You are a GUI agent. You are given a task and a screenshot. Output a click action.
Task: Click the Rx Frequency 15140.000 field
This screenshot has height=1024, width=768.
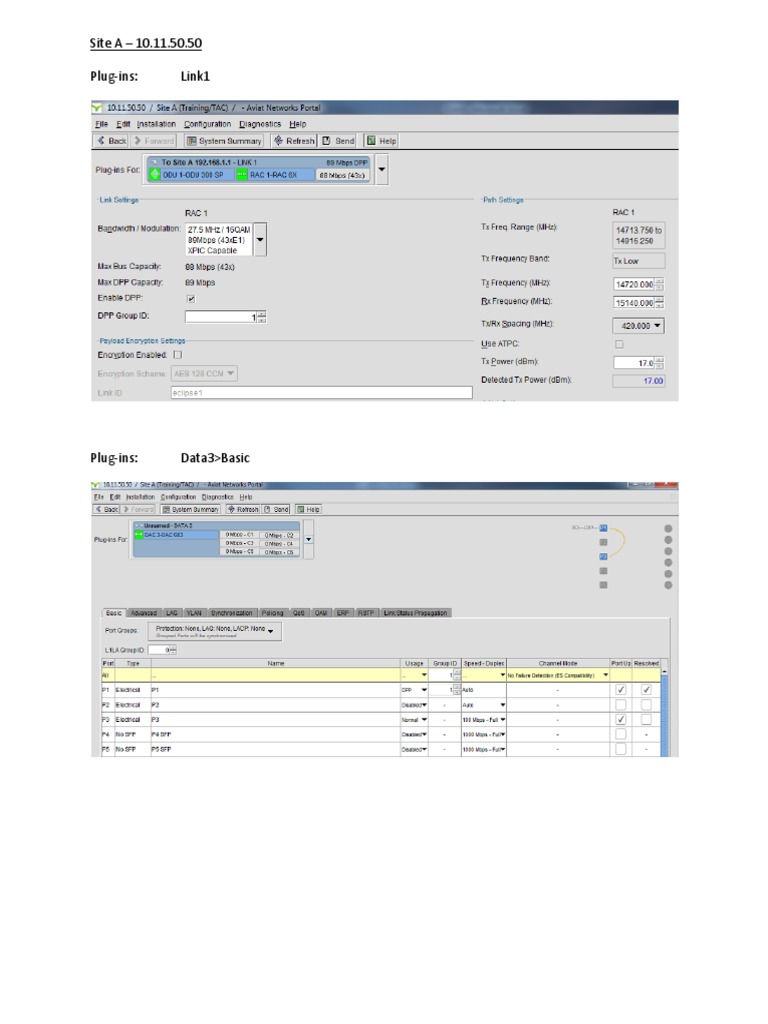(638, 302)
